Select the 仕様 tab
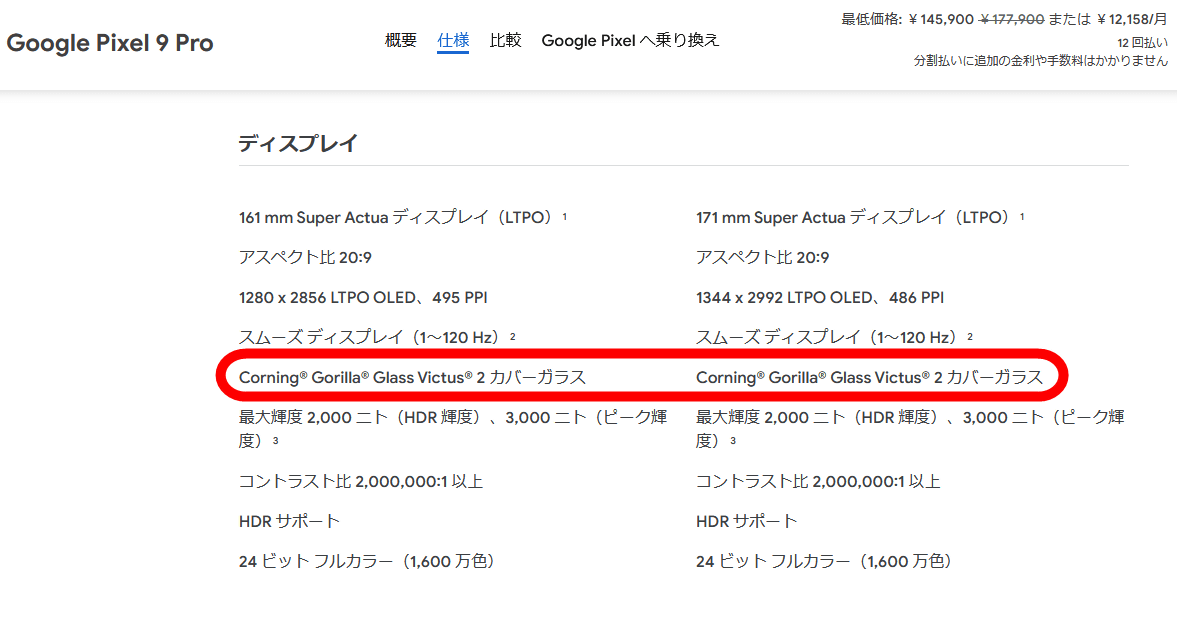The width and height of the screenshot is (1177, 627). coord(453,41)
